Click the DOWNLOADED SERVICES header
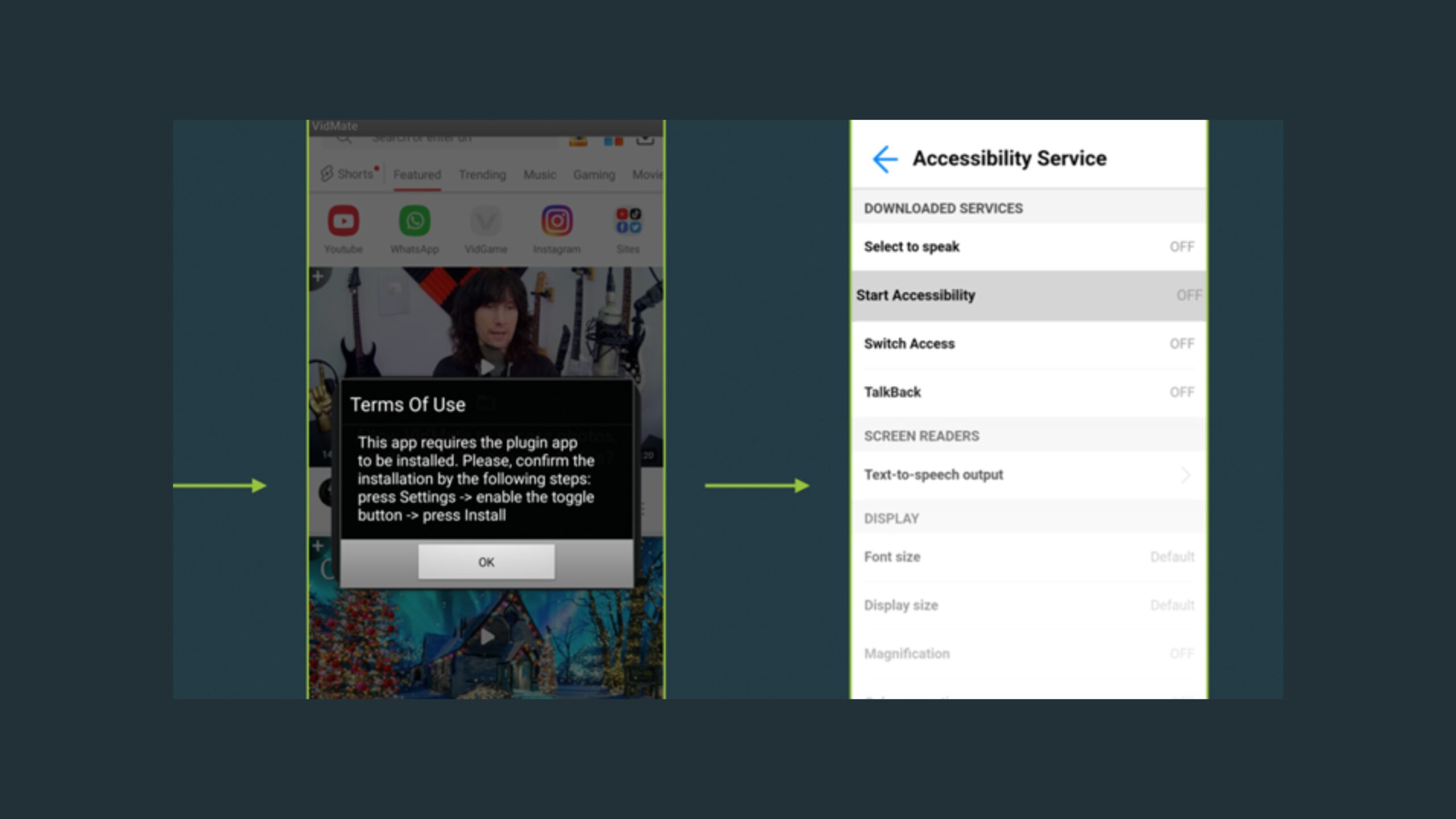 coord(943,209)
